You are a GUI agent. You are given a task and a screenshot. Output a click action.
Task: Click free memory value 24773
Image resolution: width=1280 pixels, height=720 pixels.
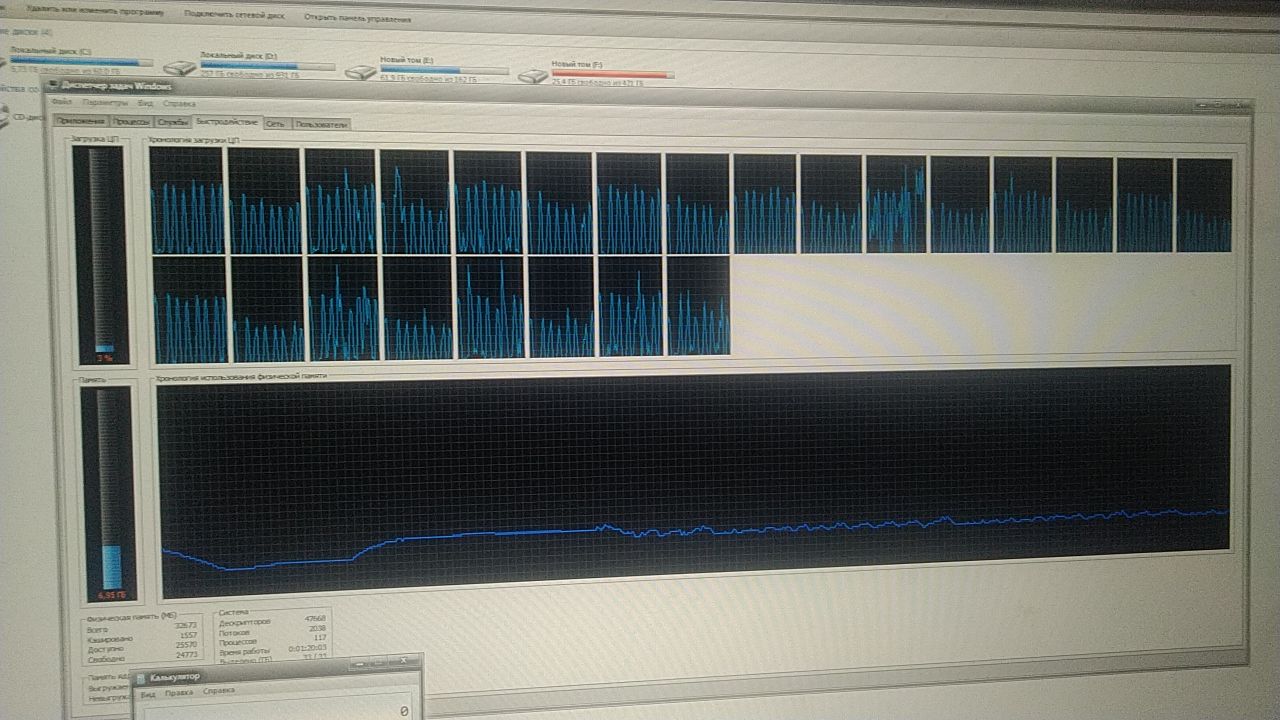[187, 656]
